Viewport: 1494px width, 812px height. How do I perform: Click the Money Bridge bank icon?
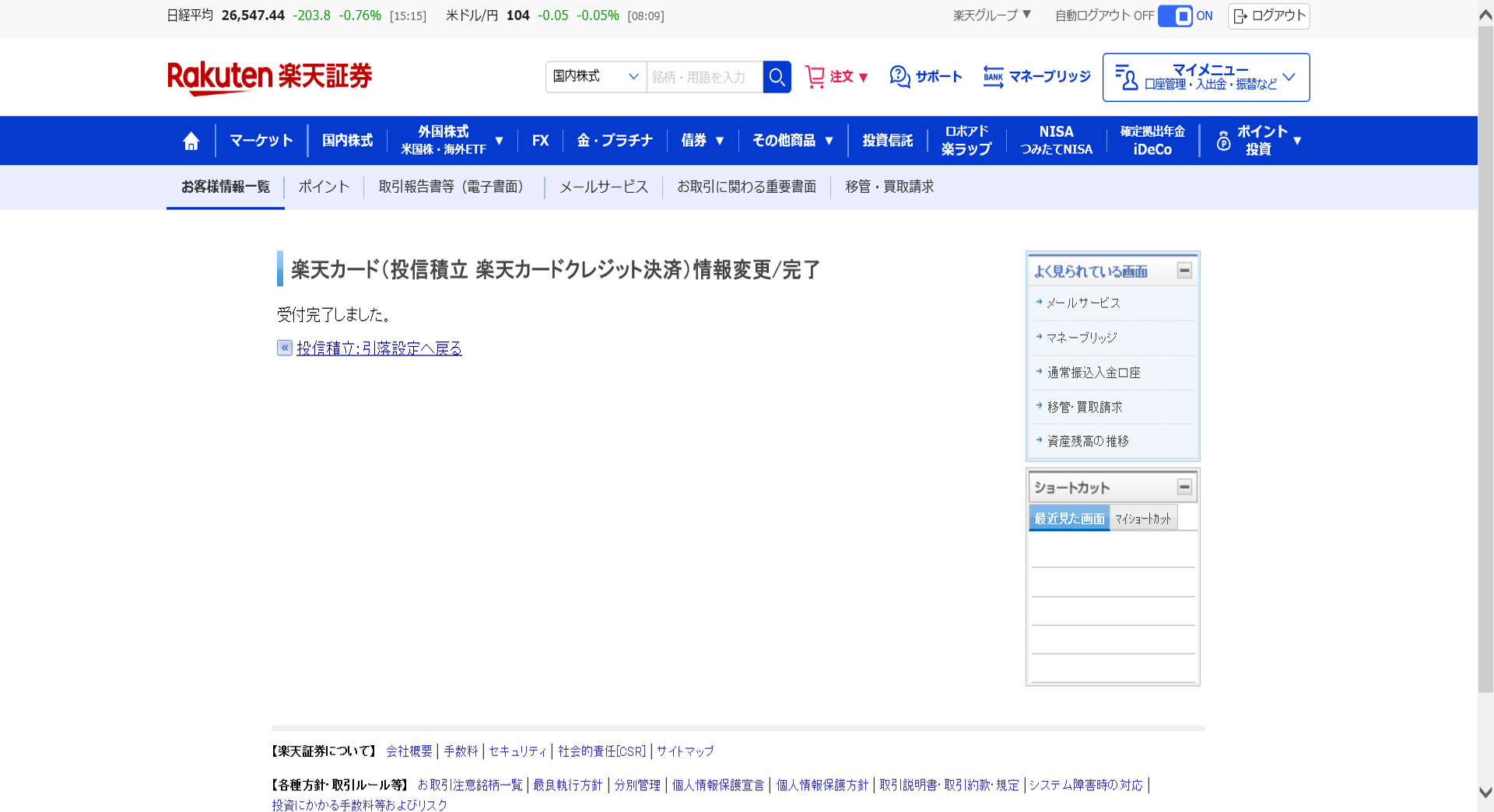click(993, 77)
